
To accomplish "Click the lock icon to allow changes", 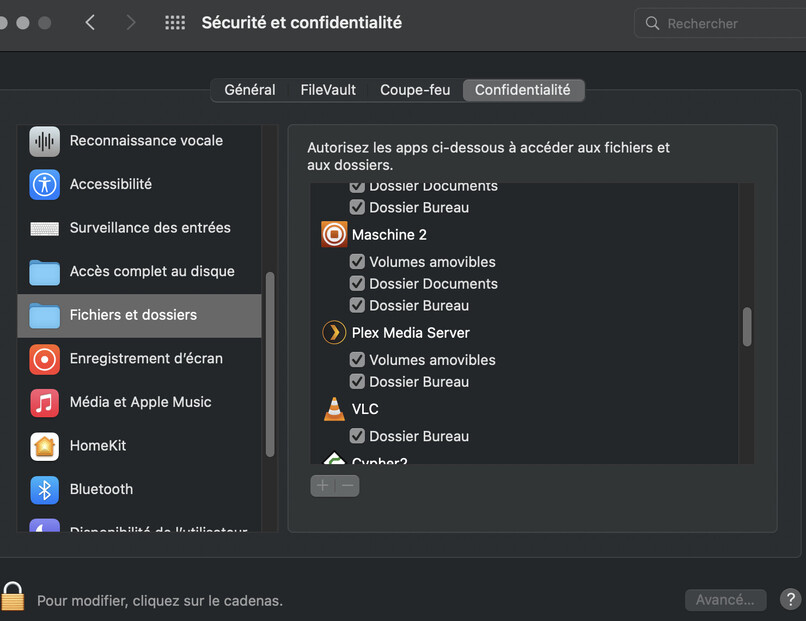I will tap(12, 596).
